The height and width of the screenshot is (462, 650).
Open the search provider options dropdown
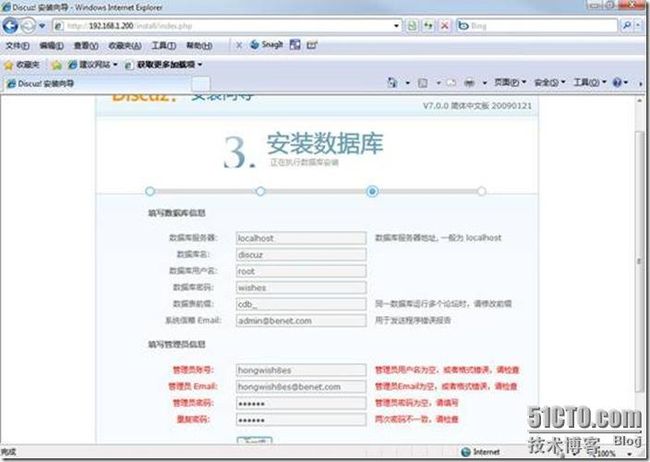[x=639, y=26]
